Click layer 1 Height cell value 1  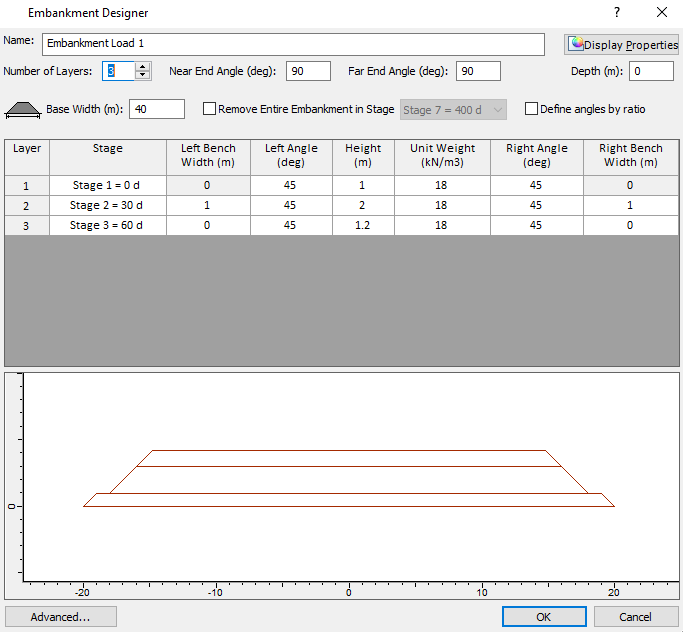click(x=363, y=185)
